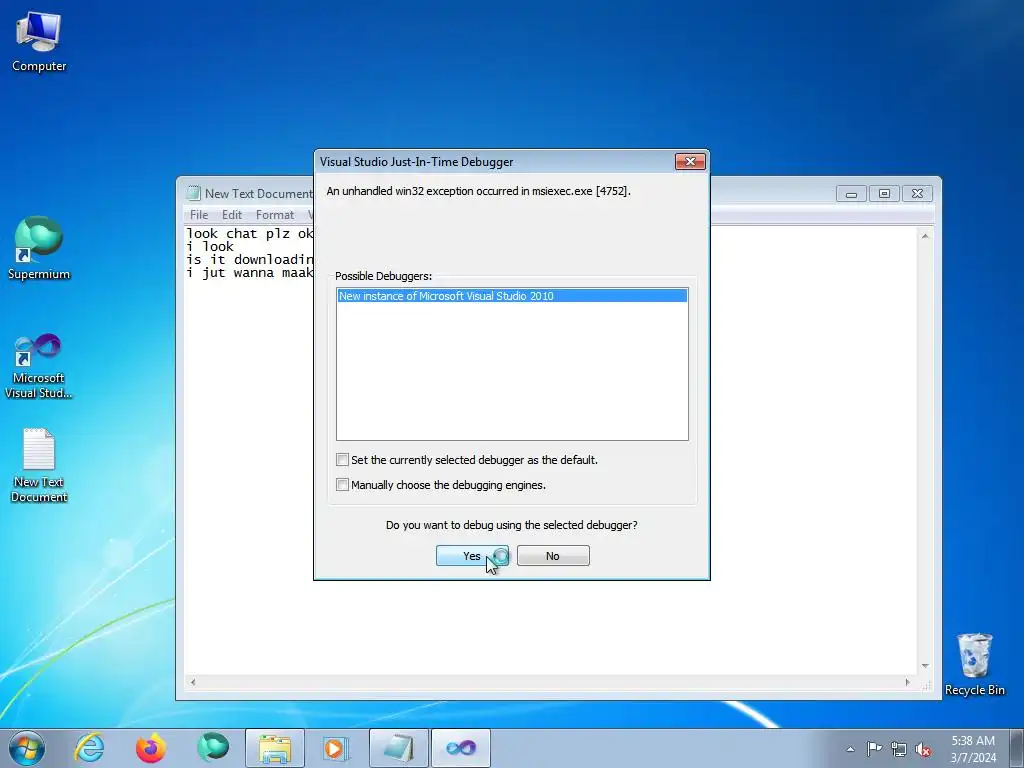Open the File menu in Notepad
This screenshot has width=1024, height=768.
(x=199, y=215)
